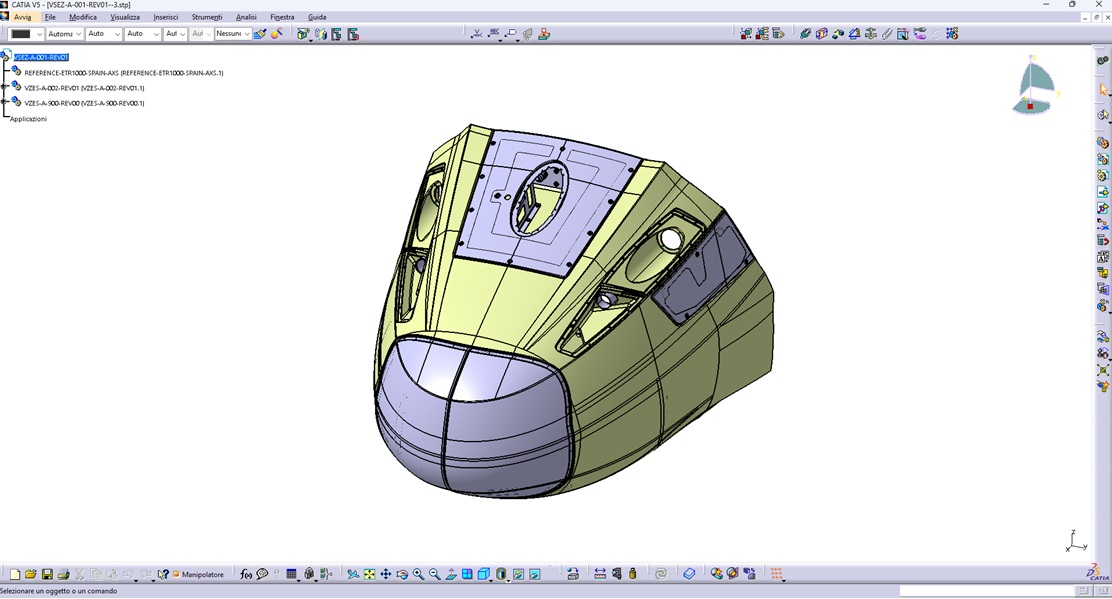The height and width of the screenshot is (599, 1112).
Task: Expand the VZES-A-900-REV00 tree node
Action: tap(4, 103)
